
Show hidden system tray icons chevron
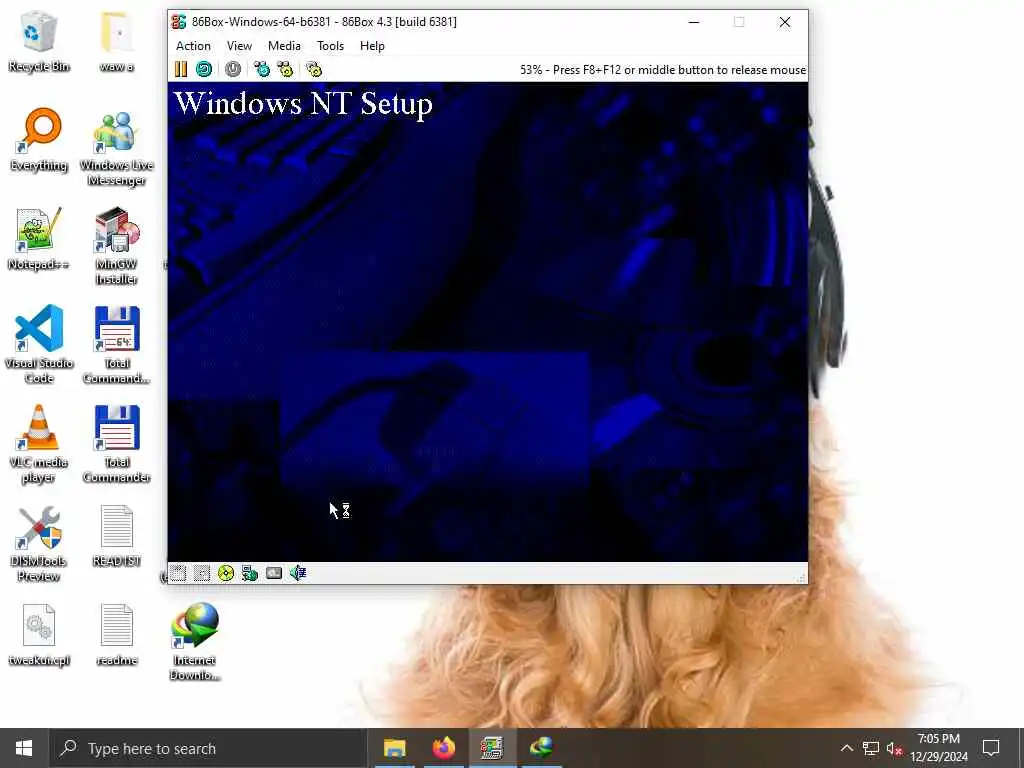point(846,748)
